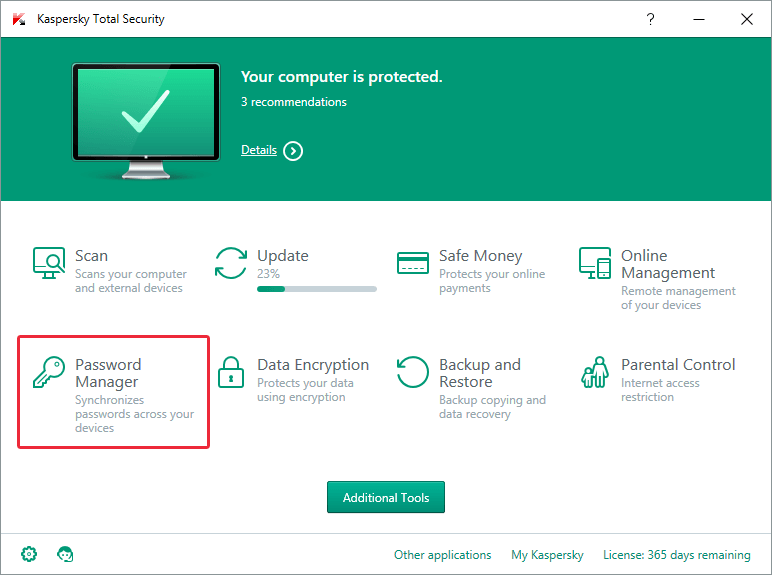Click the Scan monitor magnifier icon
This screenshot has width=772, height=575.
[x=49, y=263]
